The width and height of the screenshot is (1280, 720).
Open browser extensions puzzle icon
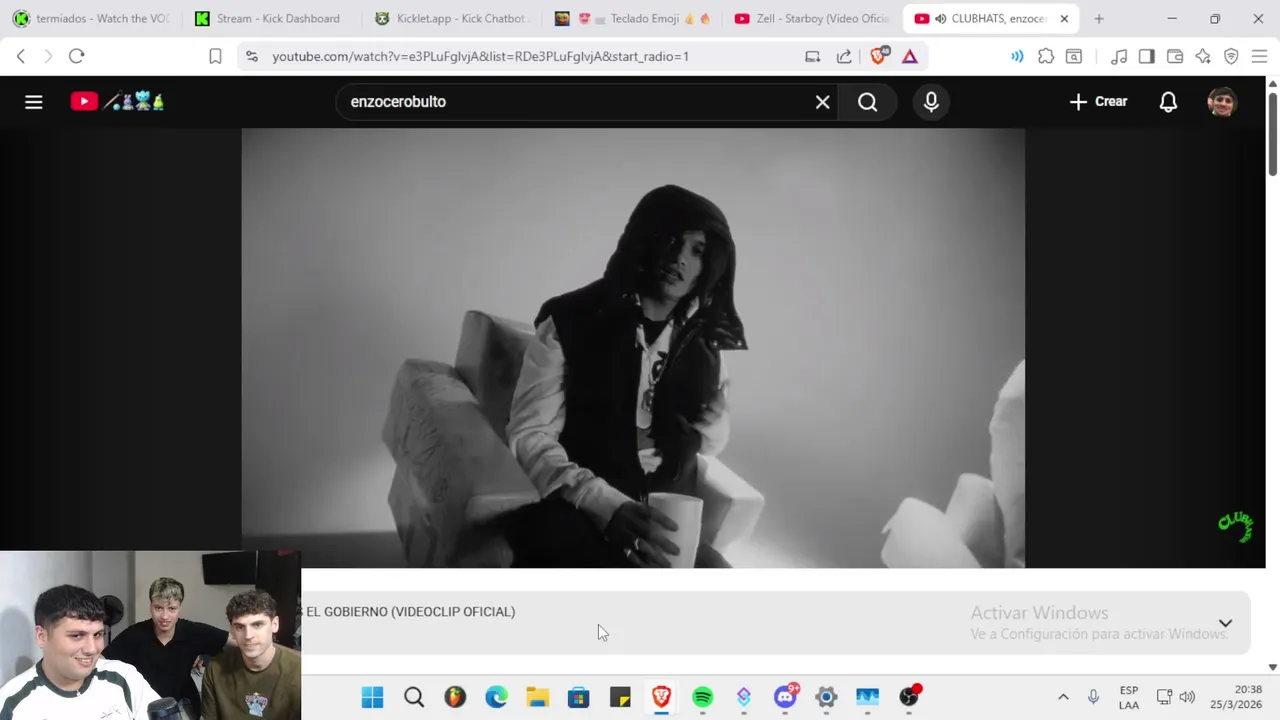[1046, 57]
